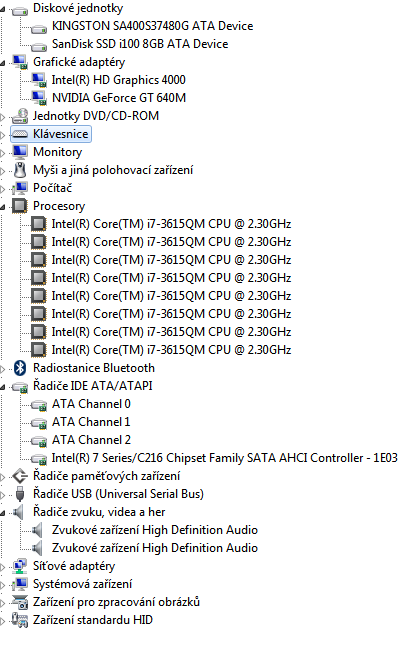The height and width of the screenshot is (647, 409).
Task: Select first Zvukové zařízení High Definition Audio
Action: pos(155,530)
